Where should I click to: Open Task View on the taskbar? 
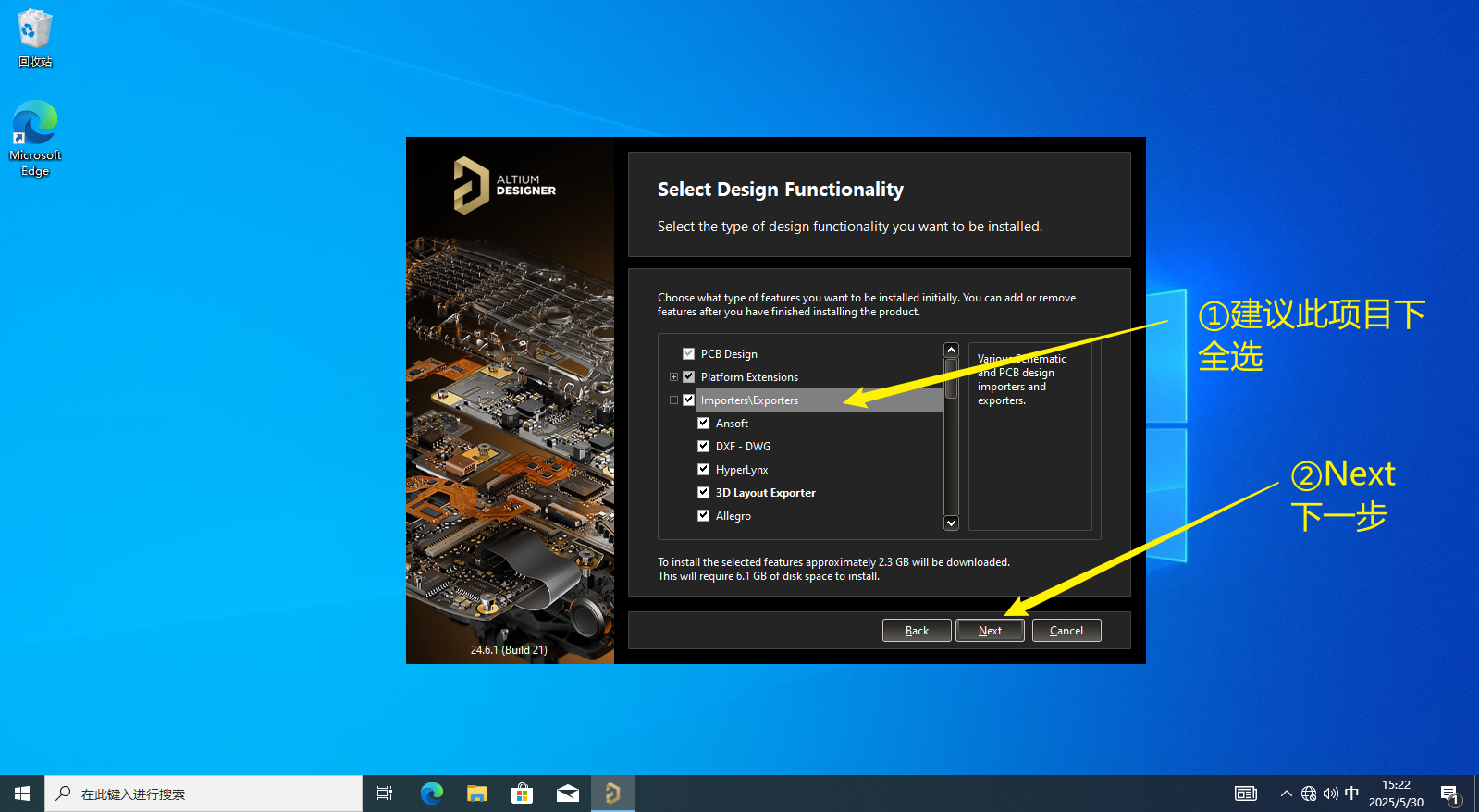[385, 794]
